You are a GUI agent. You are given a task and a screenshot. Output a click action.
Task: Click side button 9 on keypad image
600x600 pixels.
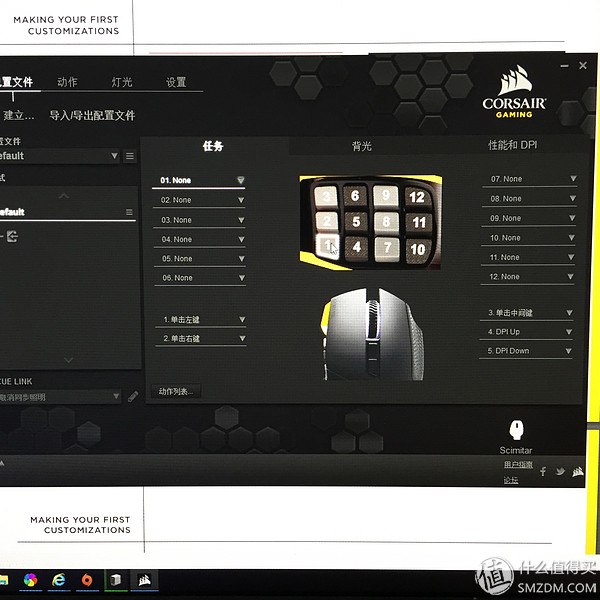tap(386, 196)
